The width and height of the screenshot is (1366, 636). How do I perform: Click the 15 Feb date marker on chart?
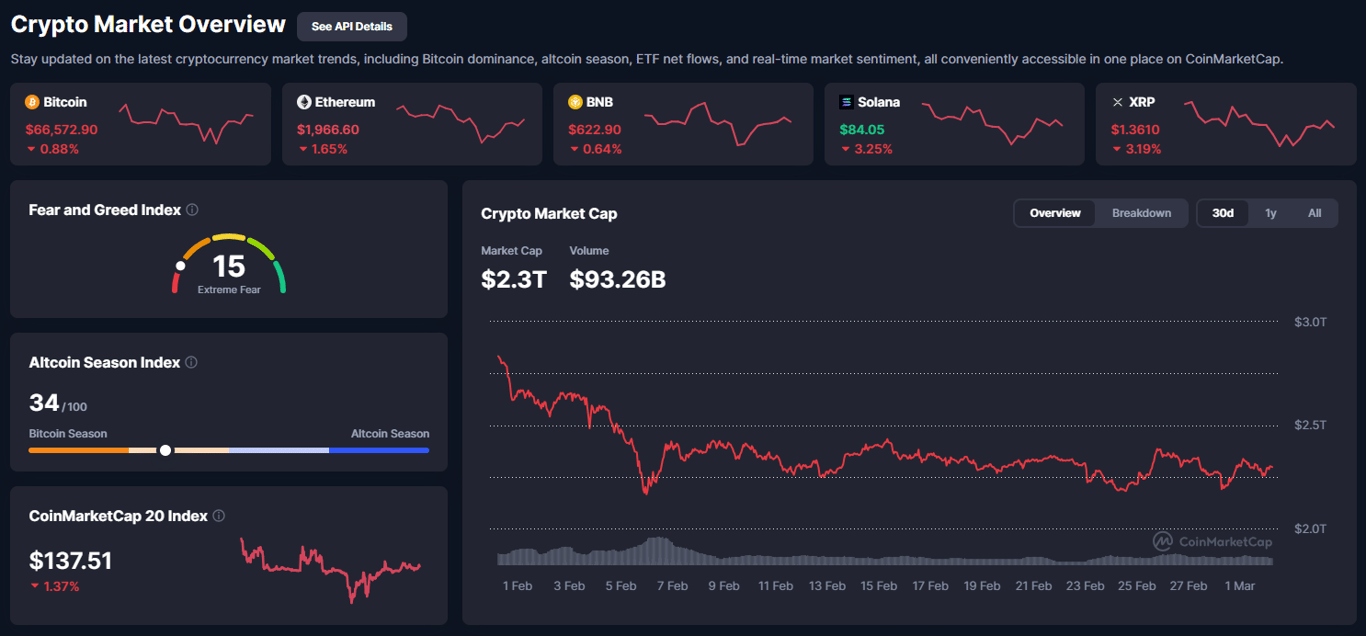[x=879, y=586]
